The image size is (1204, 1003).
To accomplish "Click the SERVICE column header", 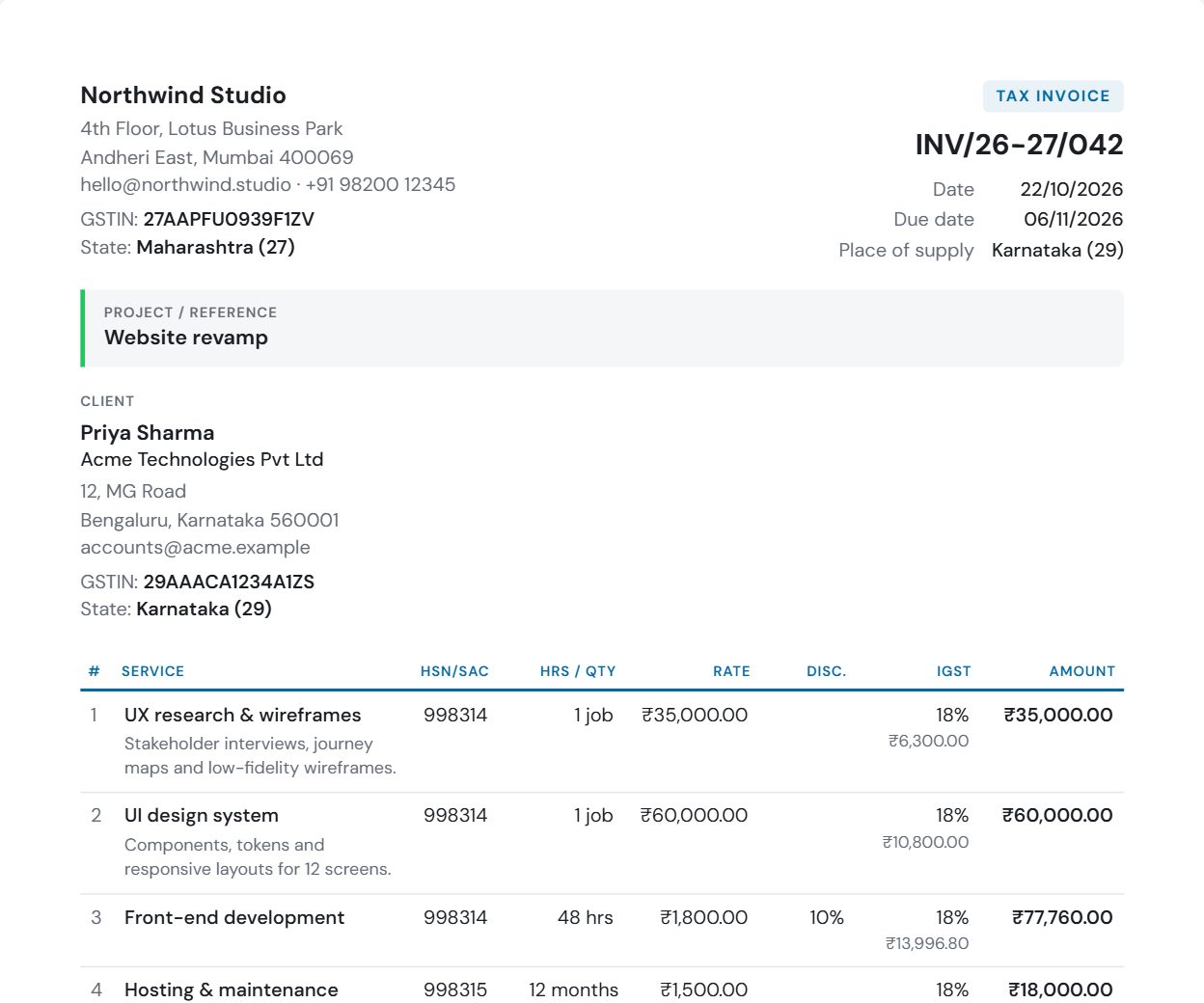I will click(152, 671).
